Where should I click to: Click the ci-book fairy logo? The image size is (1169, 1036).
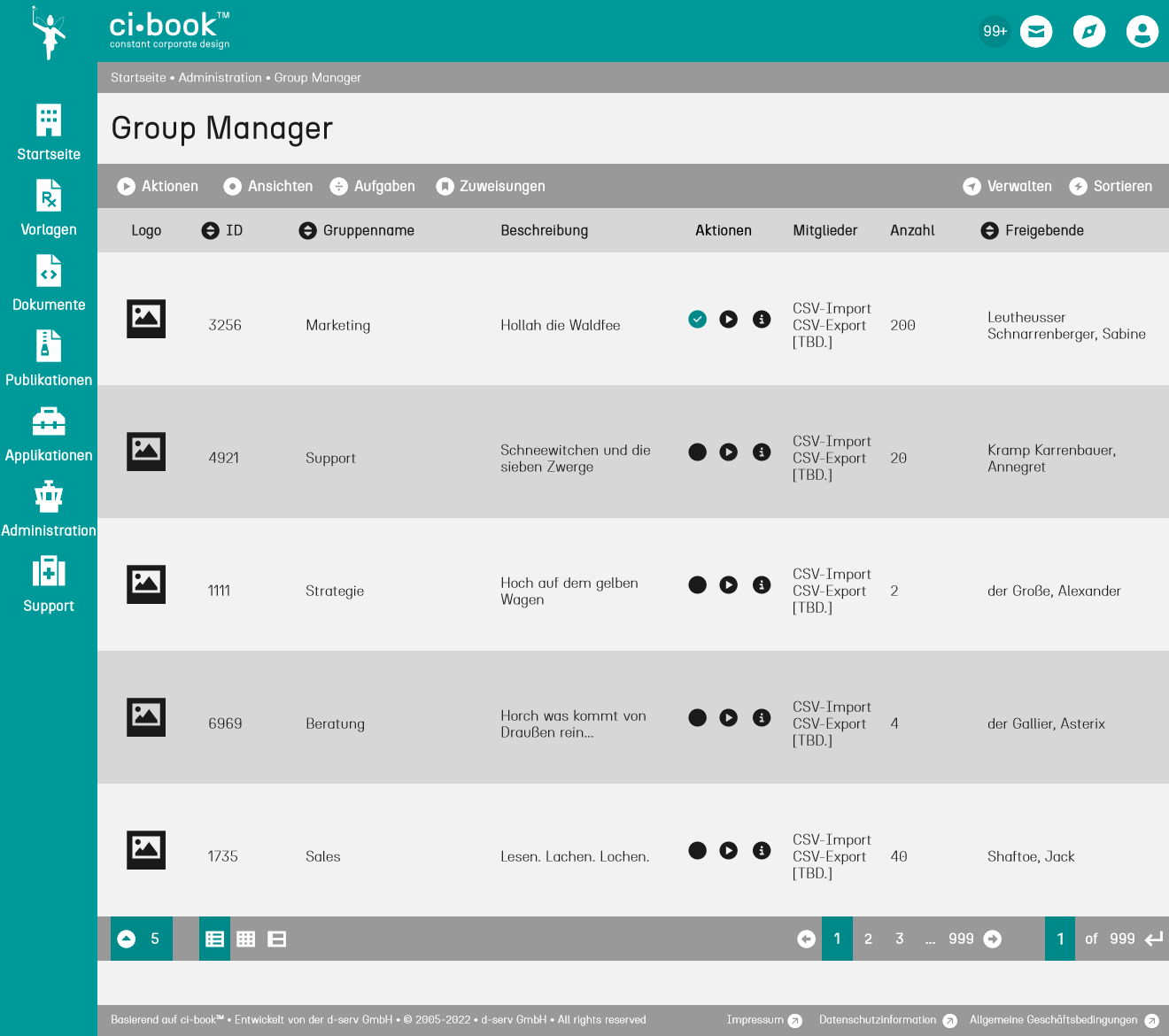tap(49, 33)
